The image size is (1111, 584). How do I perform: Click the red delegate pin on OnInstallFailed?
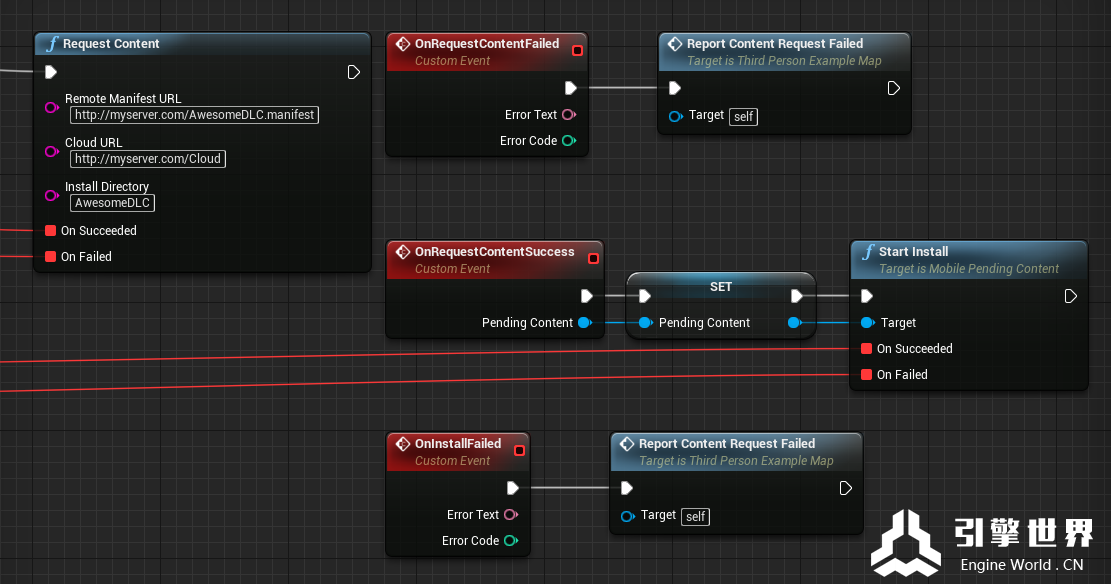click(x=519, y=451)
